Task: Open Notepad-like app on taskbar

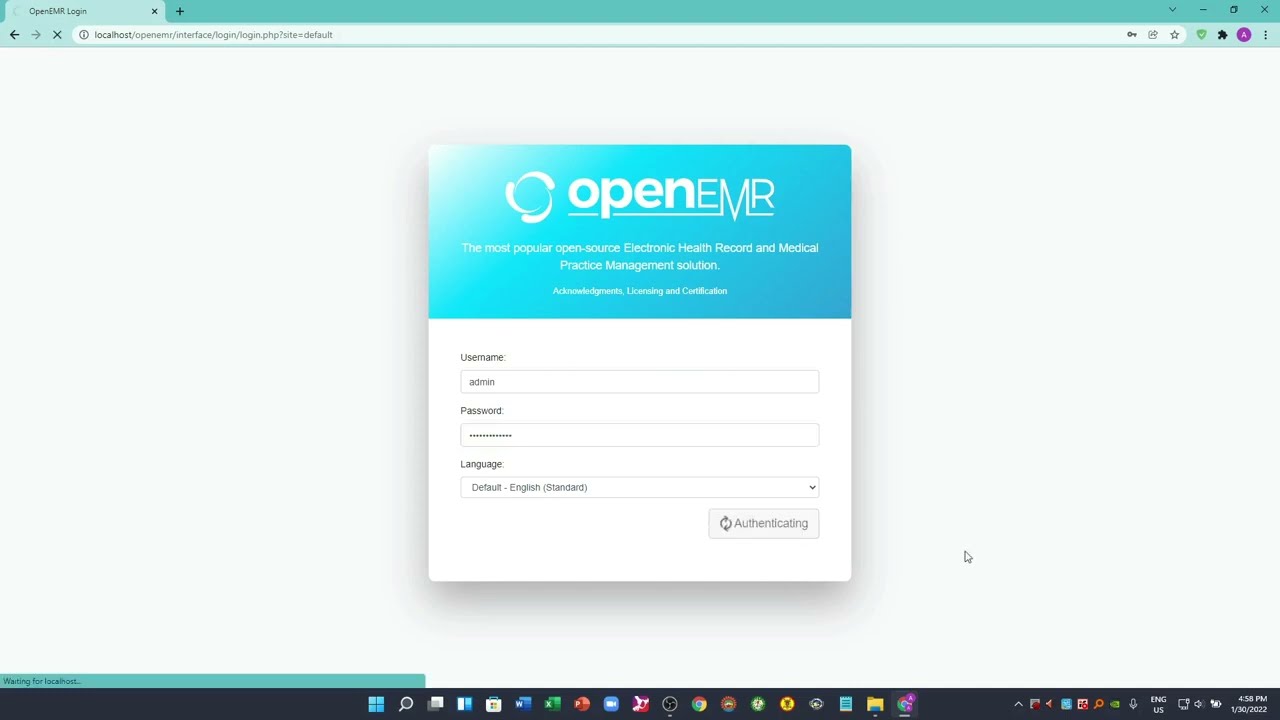Action: coord(846,704)
